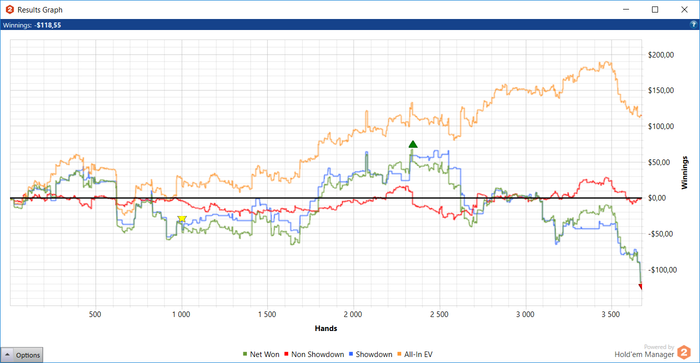The height and width of the screenshot is (363, 700).
Task: Click the 500 hands axis label
Action: (95, 314)
